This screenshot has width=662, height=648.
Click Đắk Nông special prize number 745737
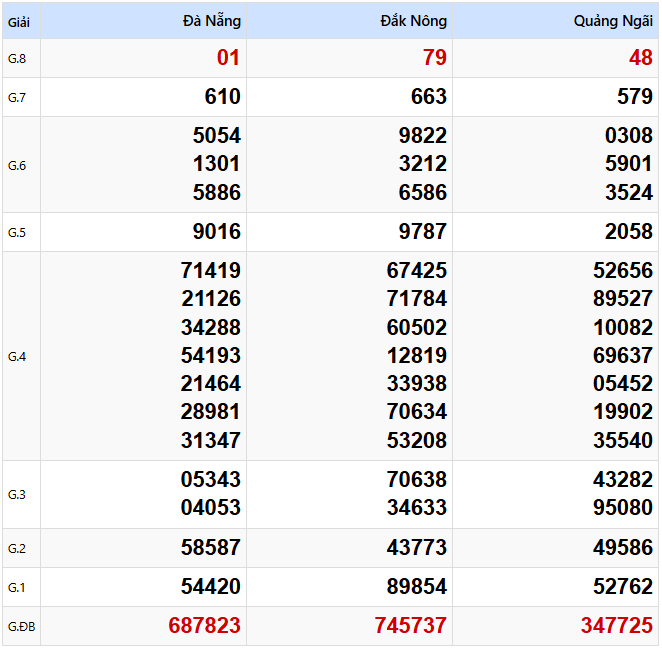pos(411,626)
